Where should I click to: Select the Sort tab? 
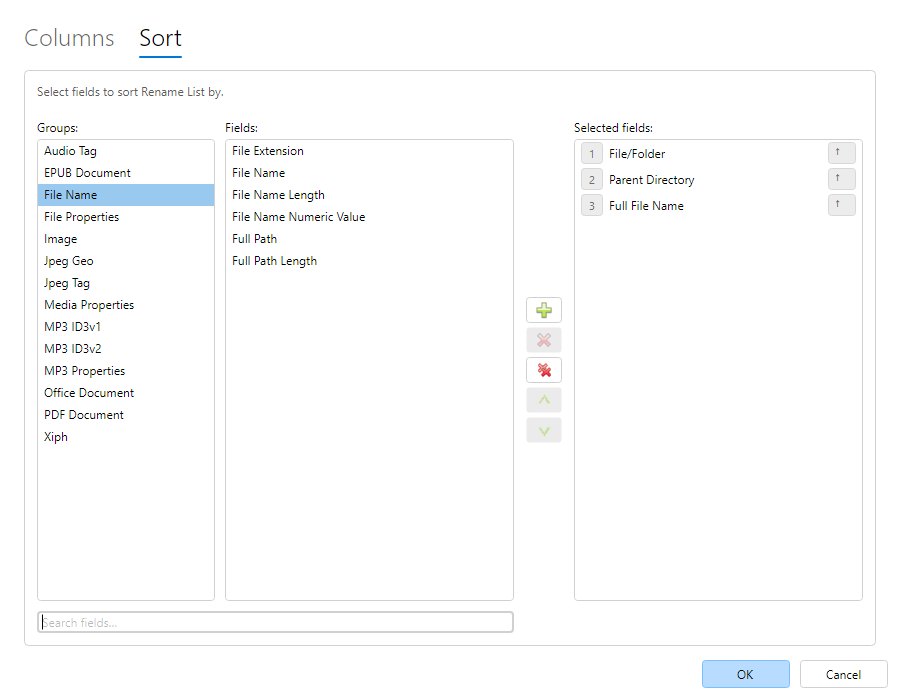(x=160, y=38)
